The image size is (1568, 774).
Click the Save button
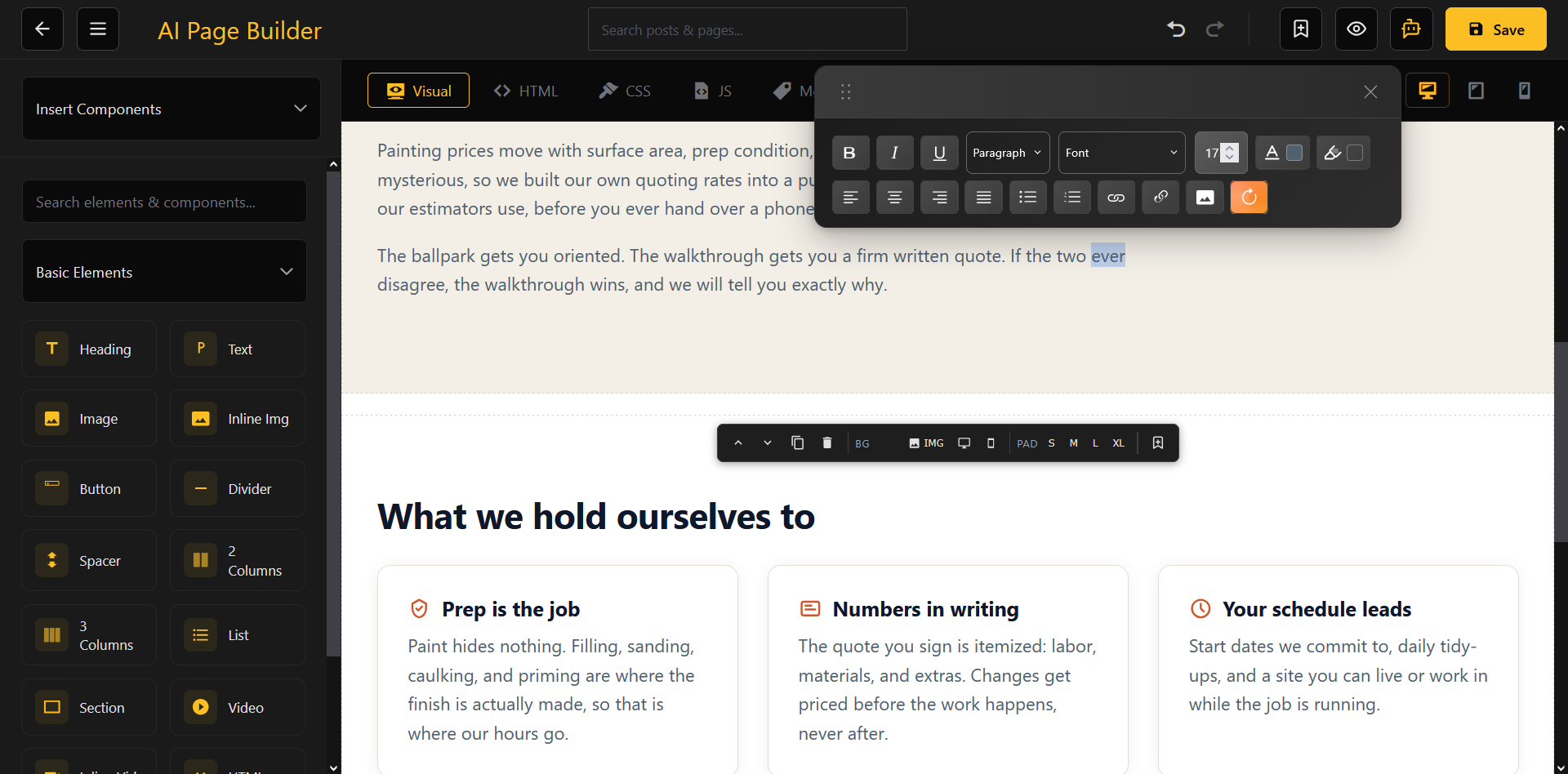[1496, 29]
